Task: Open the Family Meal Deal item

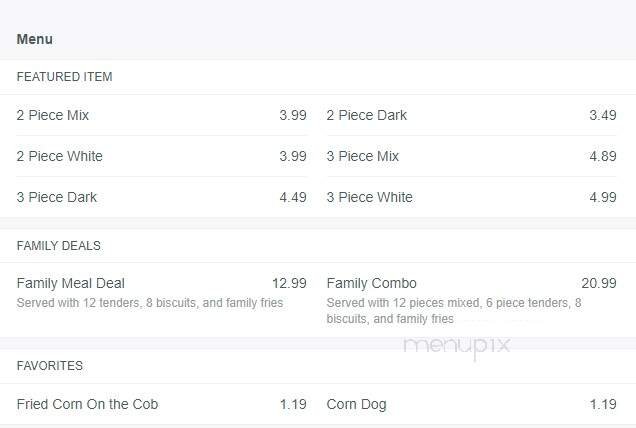Action: click(71, 283)
